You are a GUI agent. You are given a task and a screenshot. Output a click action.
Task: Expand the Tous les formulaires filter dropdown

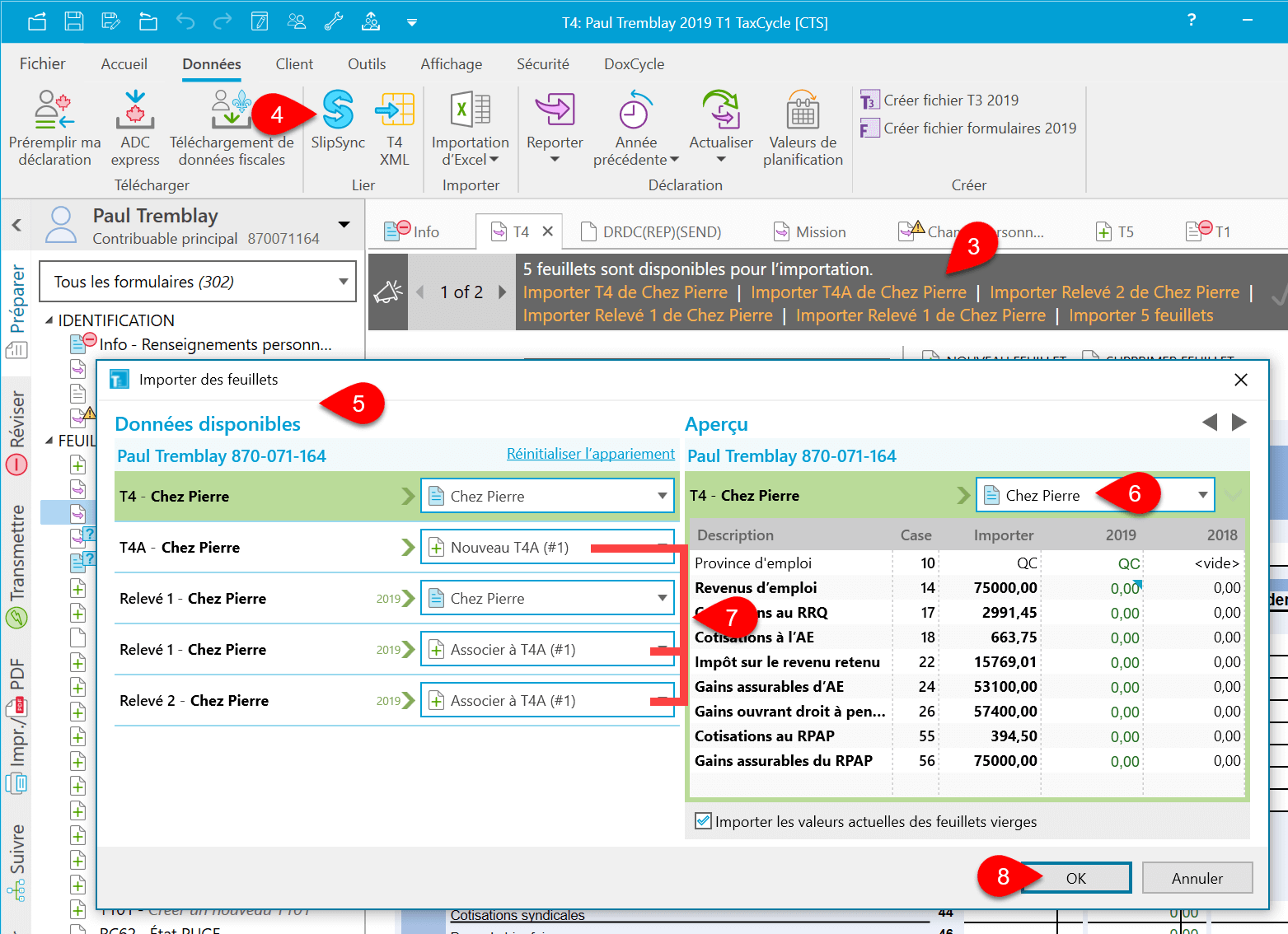pyautogui.click(x=344, y=282)
